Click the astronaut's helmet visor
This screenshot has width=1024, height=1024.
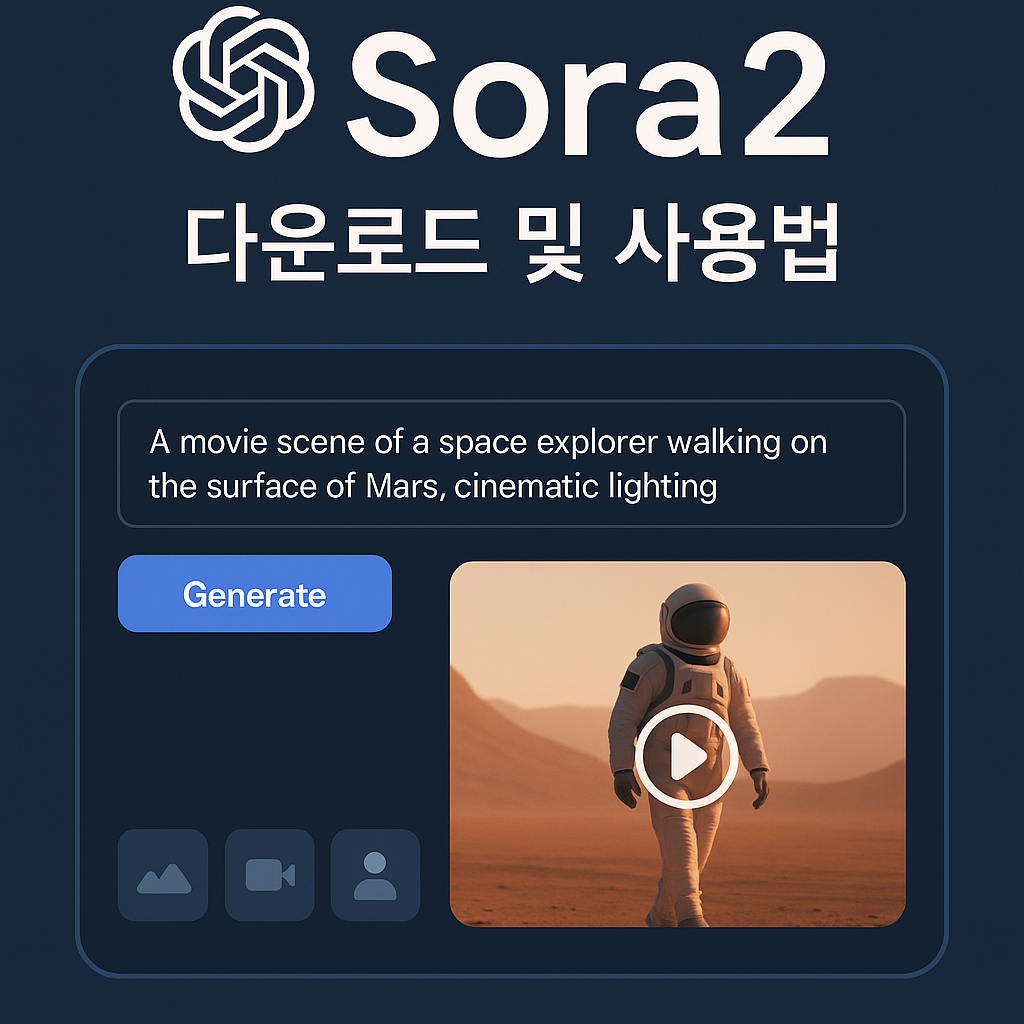click(x=699, y=622)
